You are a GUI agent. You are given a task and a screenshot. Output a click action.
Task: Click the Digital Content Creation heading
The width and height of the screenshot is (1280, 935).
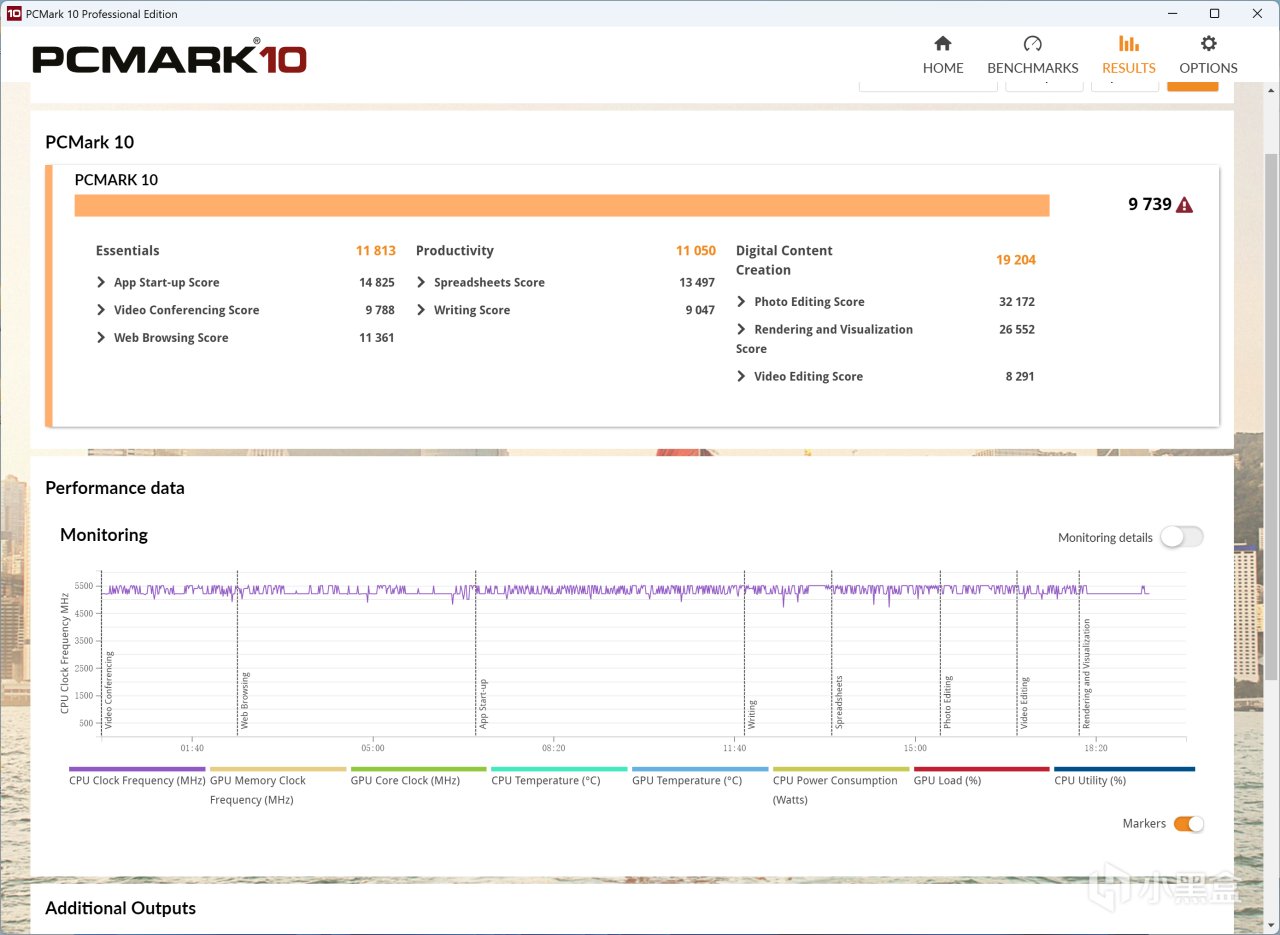tap(784, 260)
